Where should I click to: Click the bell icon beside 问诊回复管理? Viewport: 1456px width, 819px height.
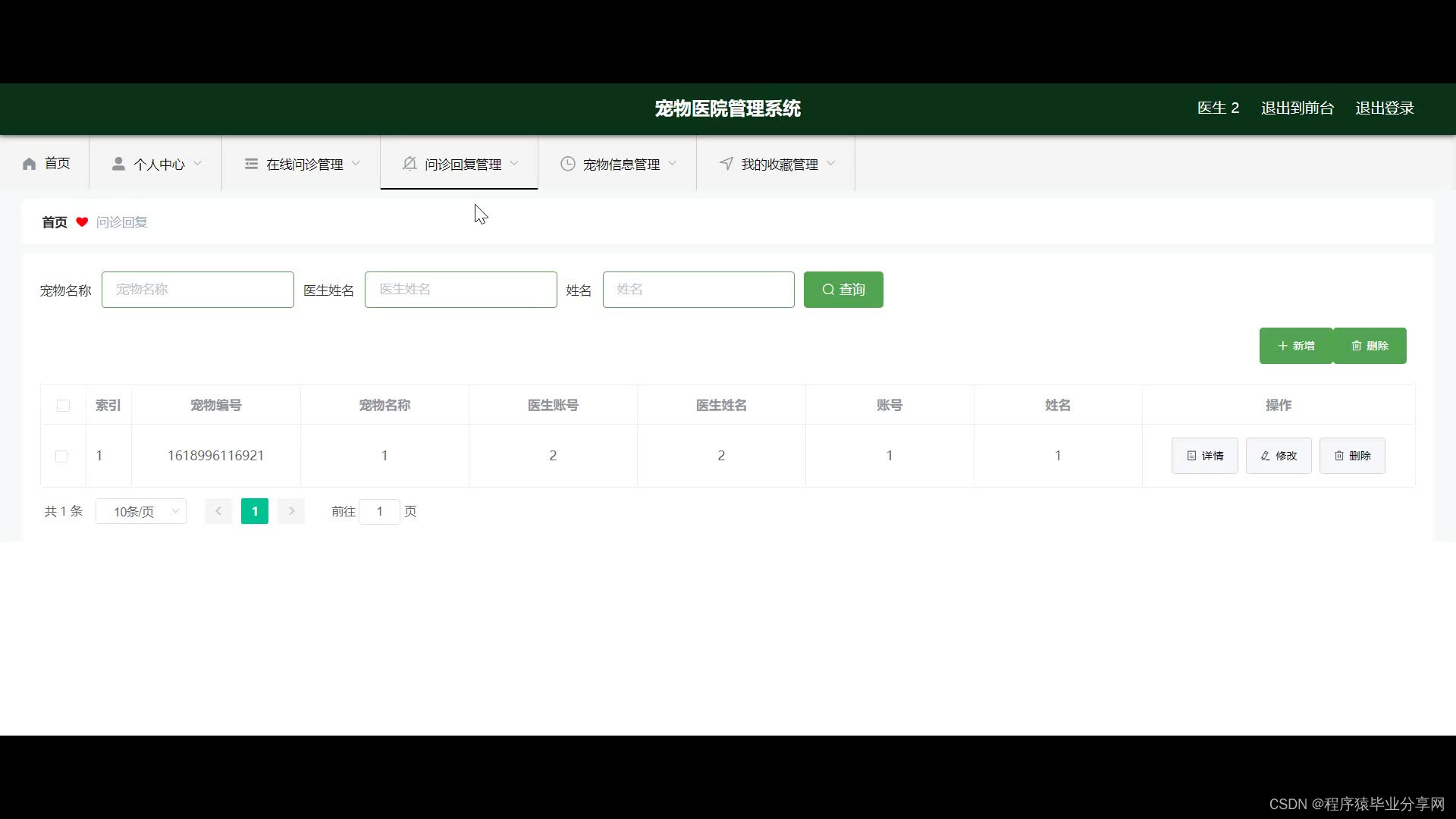pos(409,164)
